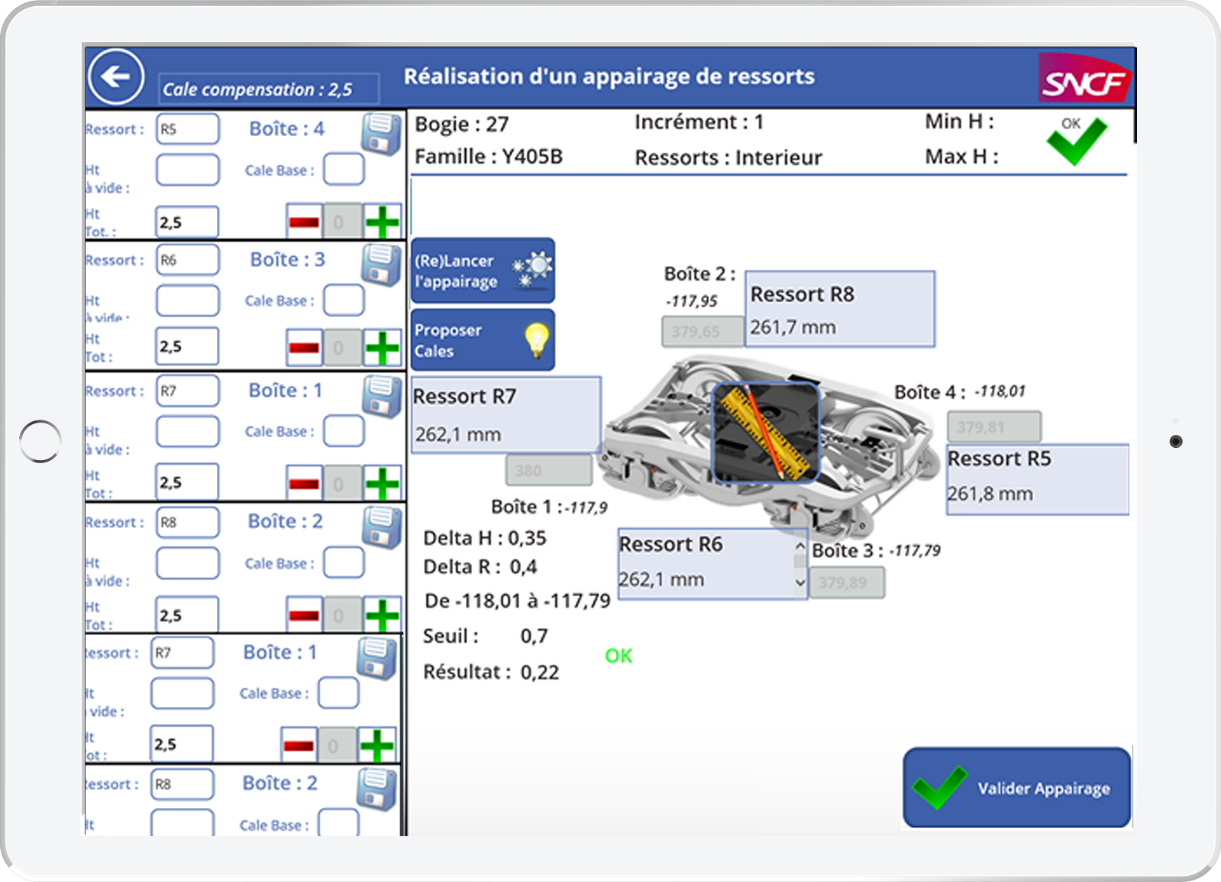Image resolution: width=1221 pixels, height=882 pixels.
Task: Save Boîte 3 using the floppy disk icon
Action: 380,263
